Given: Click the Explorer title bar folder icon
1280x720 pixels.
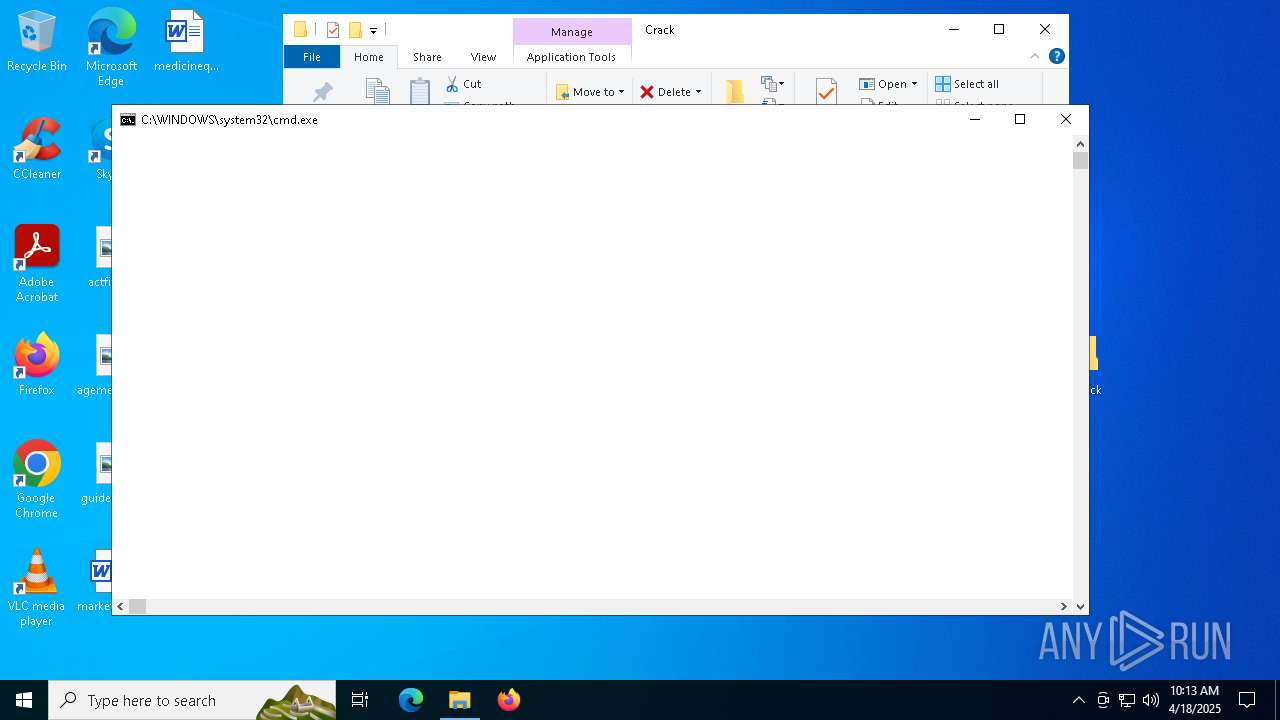Looking at the screenshot, I should click(300, 30).
